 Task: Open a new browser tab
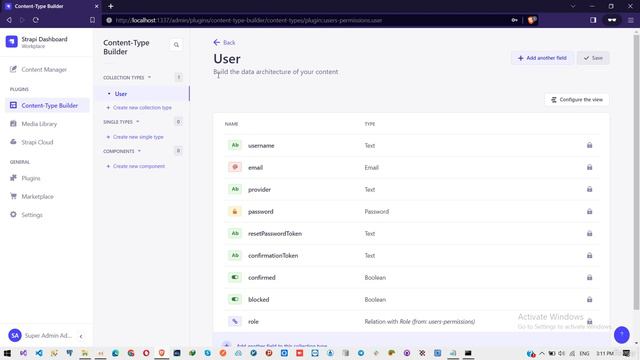tap(111, 6)
